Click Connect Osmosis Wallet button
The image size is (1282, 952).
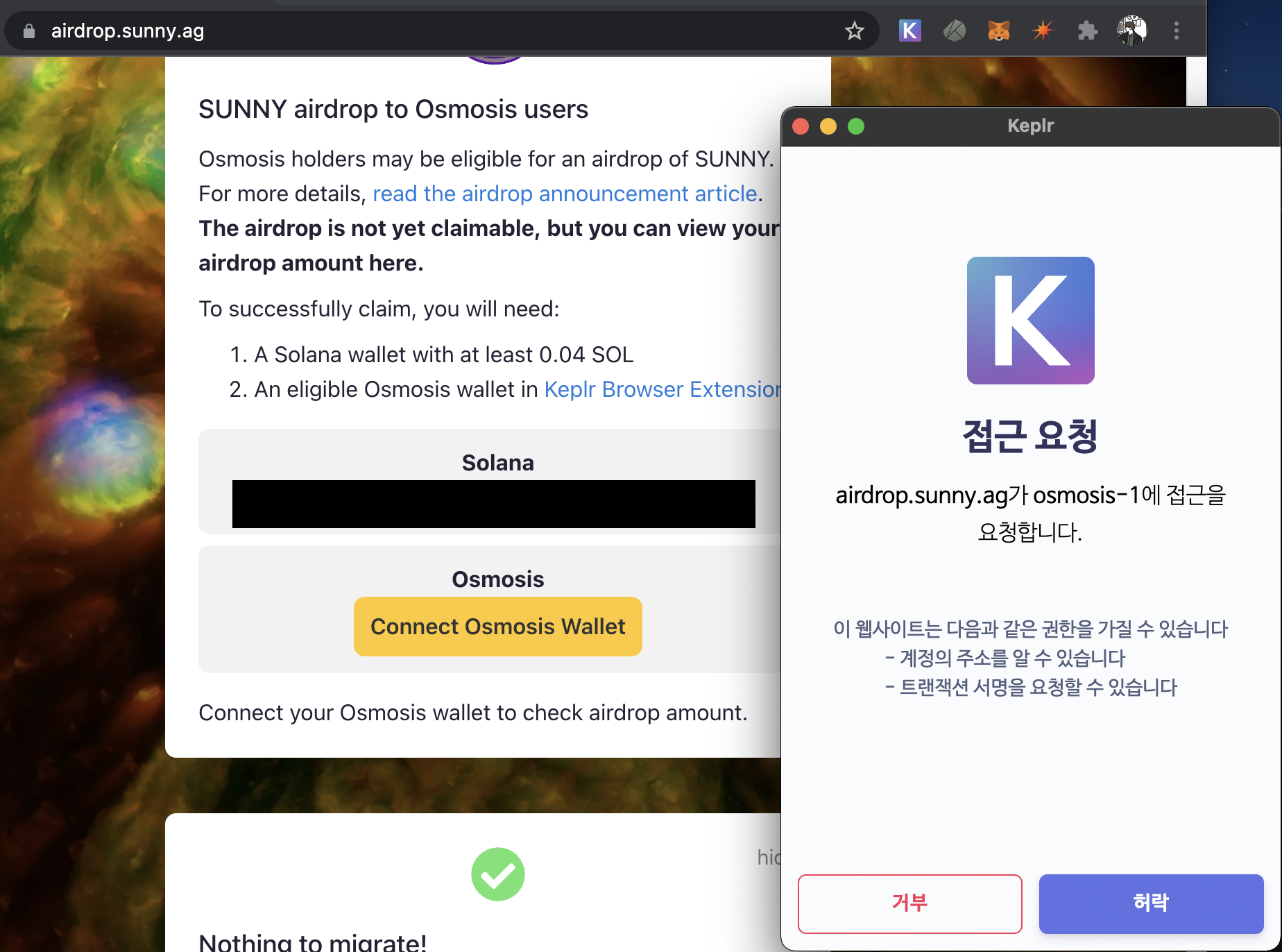(498, 627)
